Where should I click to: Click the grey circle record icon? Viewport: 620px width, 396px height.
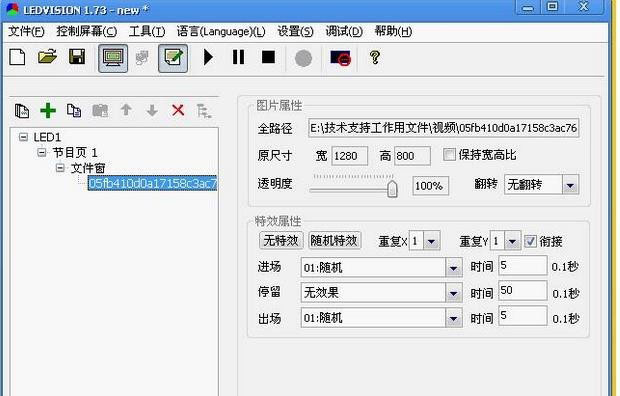tap(303, 59)
